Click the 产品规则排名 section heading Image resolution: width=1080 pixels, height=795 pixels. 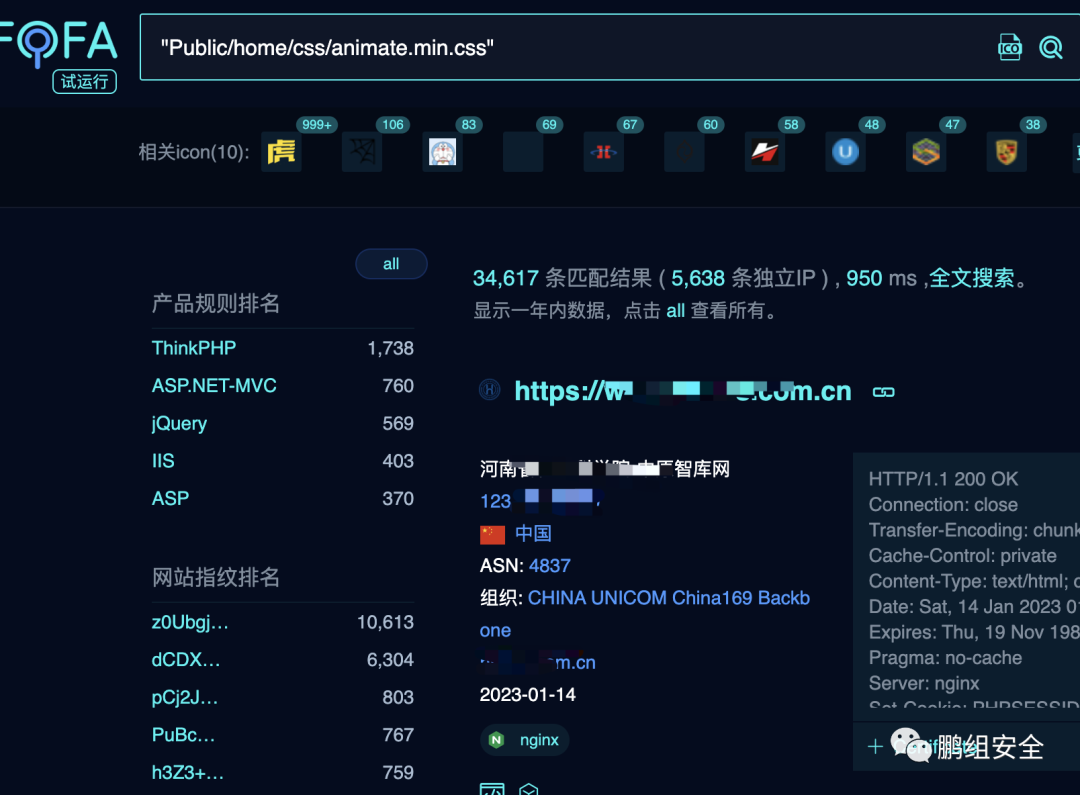[216, 303]
